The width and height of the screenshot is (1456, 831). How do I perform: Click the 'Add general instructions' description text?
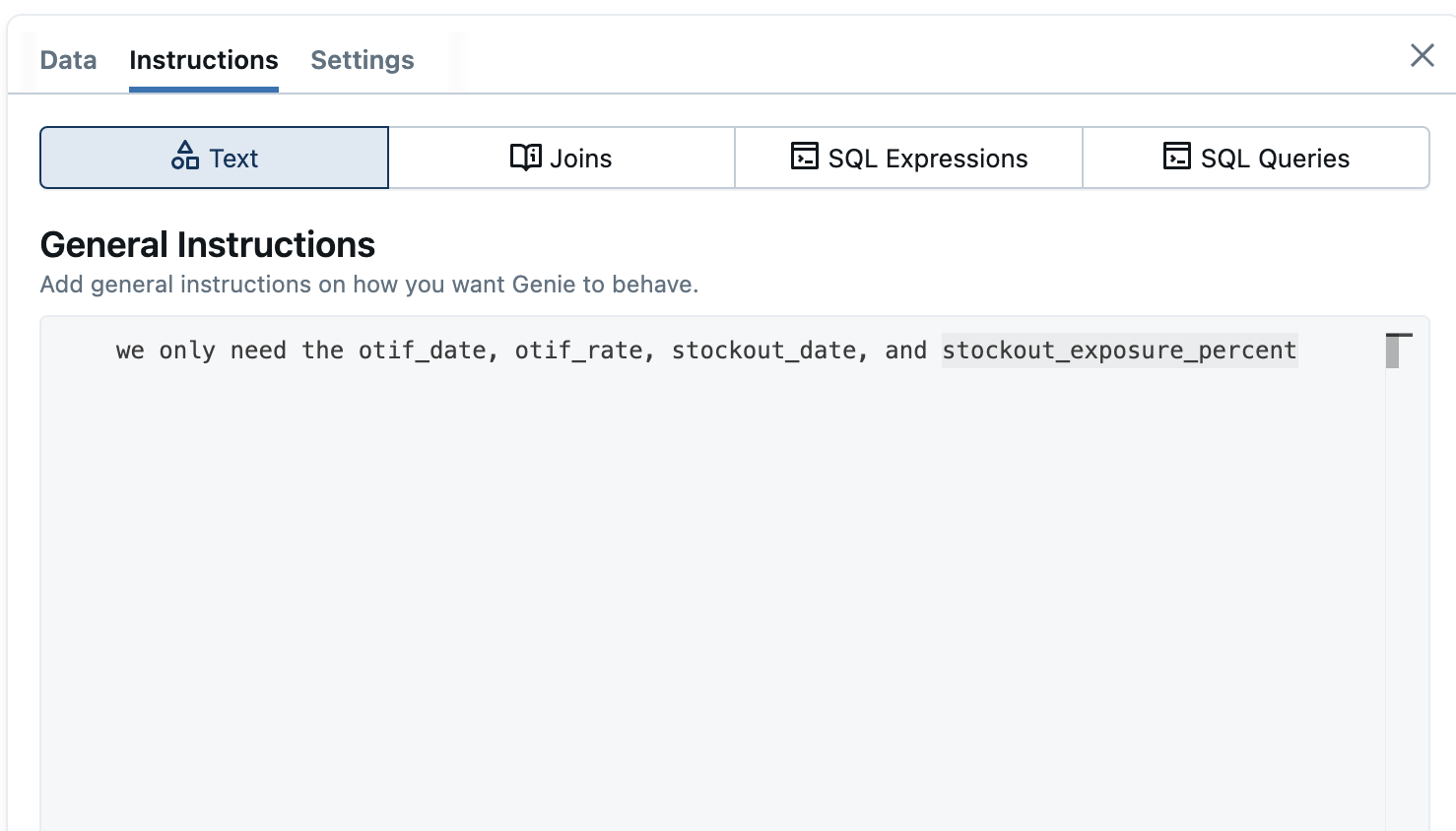[x=368, y=285]
